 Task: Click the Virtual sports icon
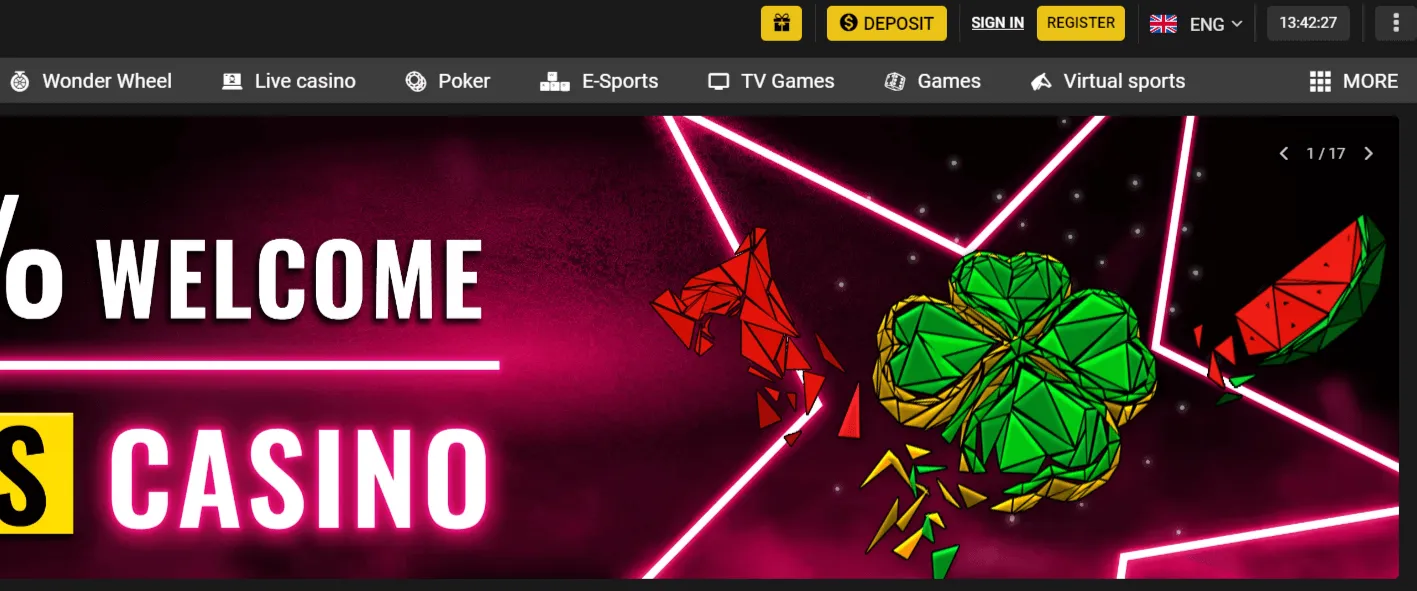pos(1041,82)
